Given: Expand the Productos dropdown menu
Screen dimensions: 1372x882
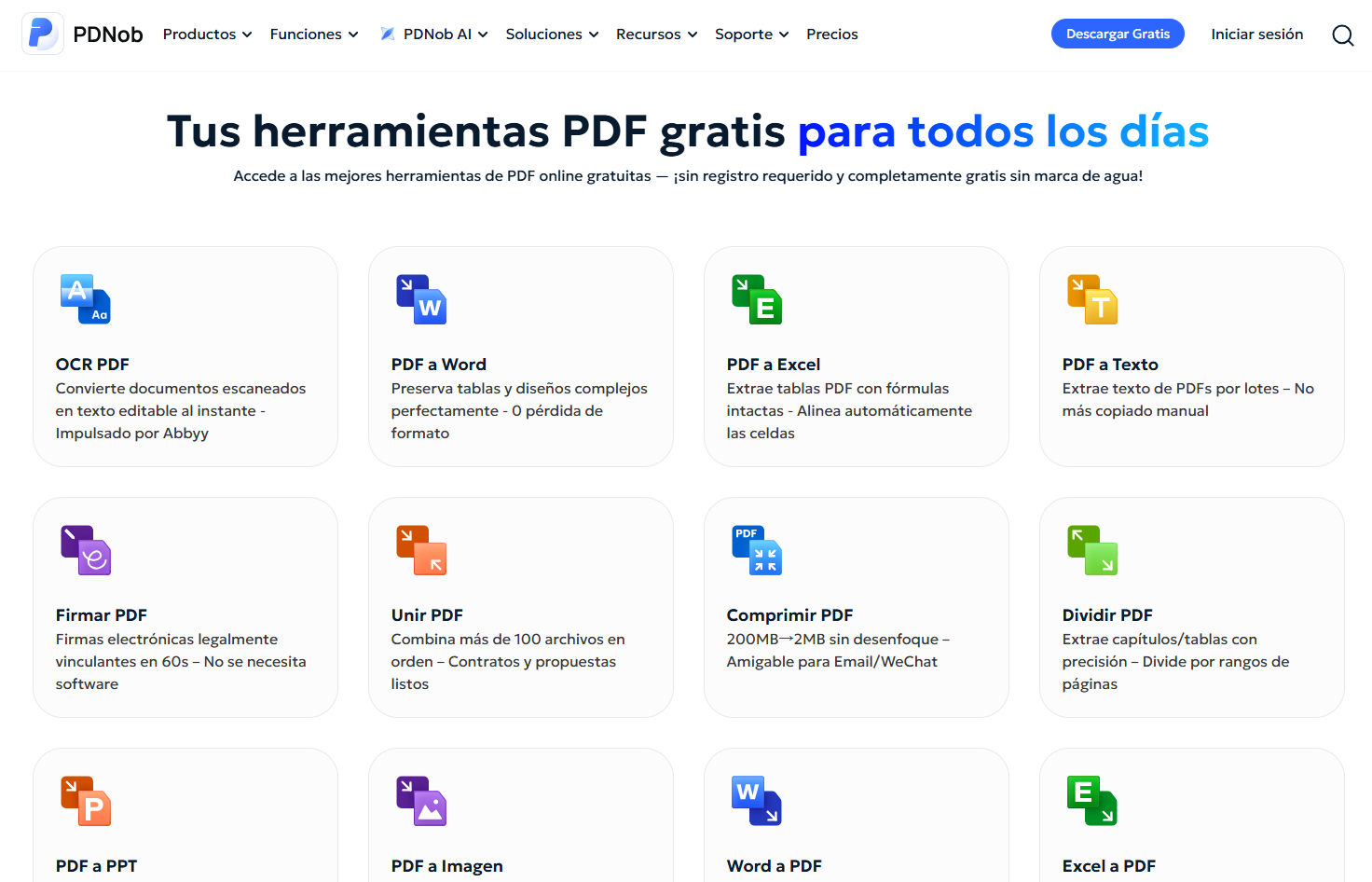Looking at the screenshot, I should tap(207, 34).
